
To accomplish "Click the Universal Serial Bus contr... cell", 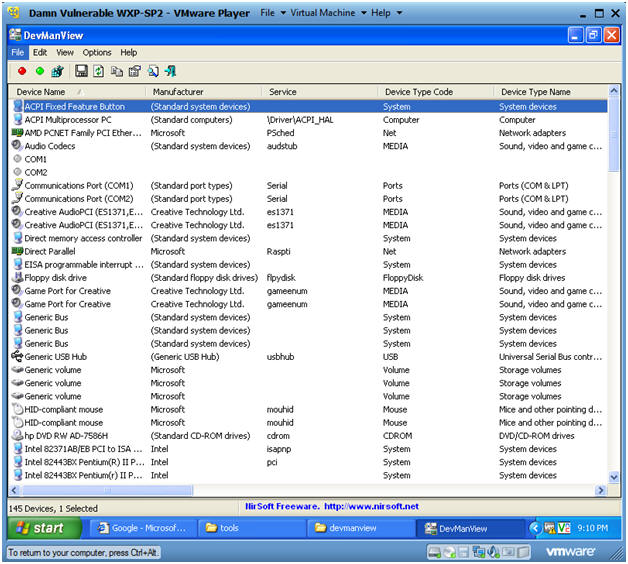I will tap(550, 356).
